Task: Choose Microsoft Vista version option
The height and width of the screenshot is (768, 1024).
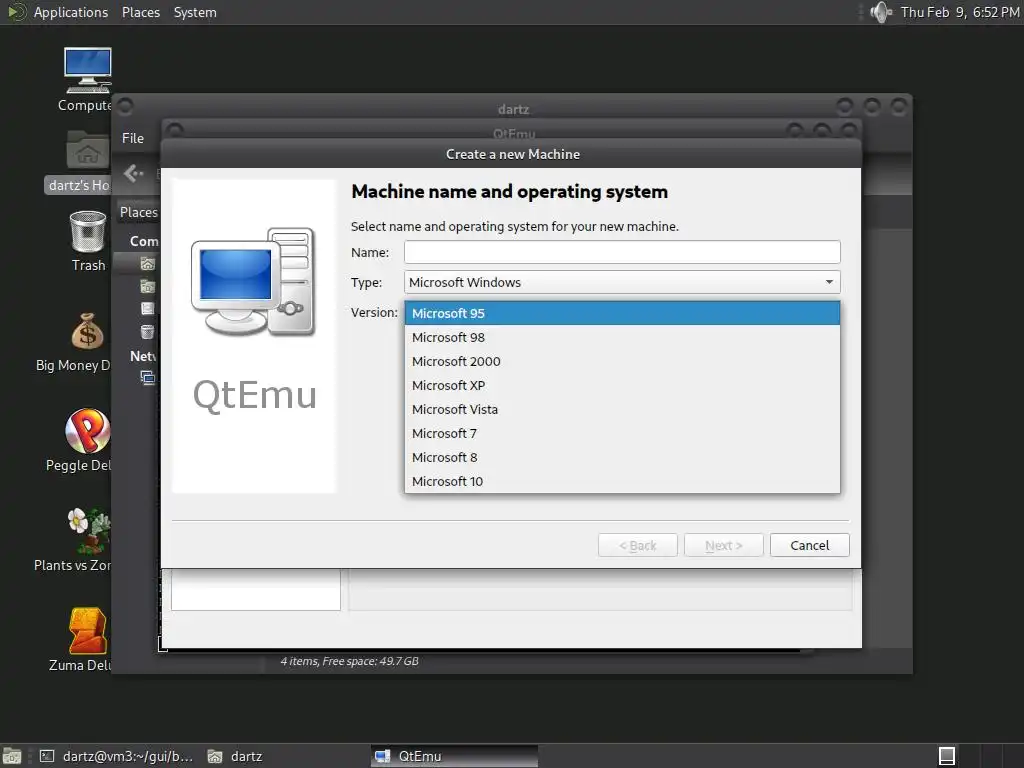Action: point(622,409)
